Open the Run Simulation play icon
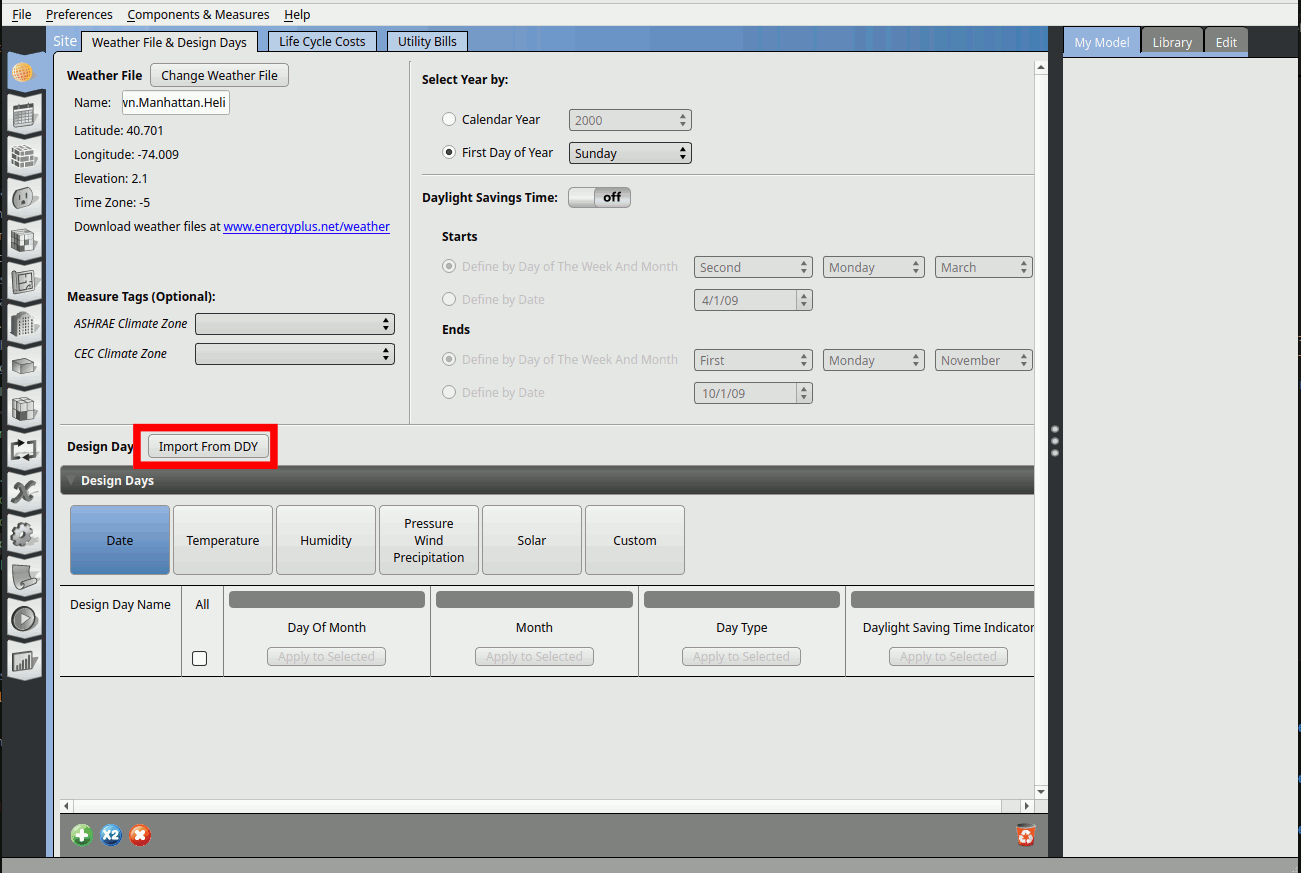 pyautogui.click(x=24, y=619)
